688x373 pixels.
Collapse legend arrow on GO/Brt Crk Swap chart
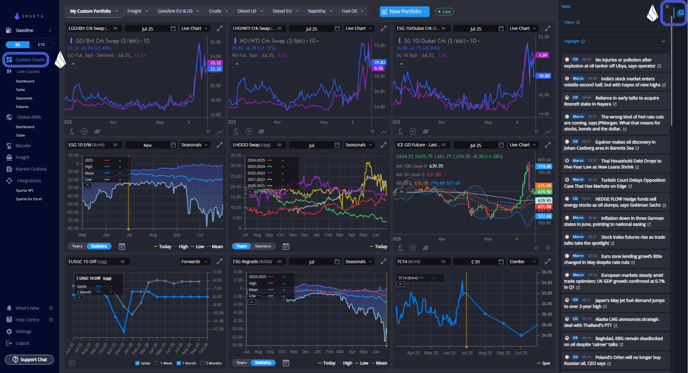pos(73,64)
